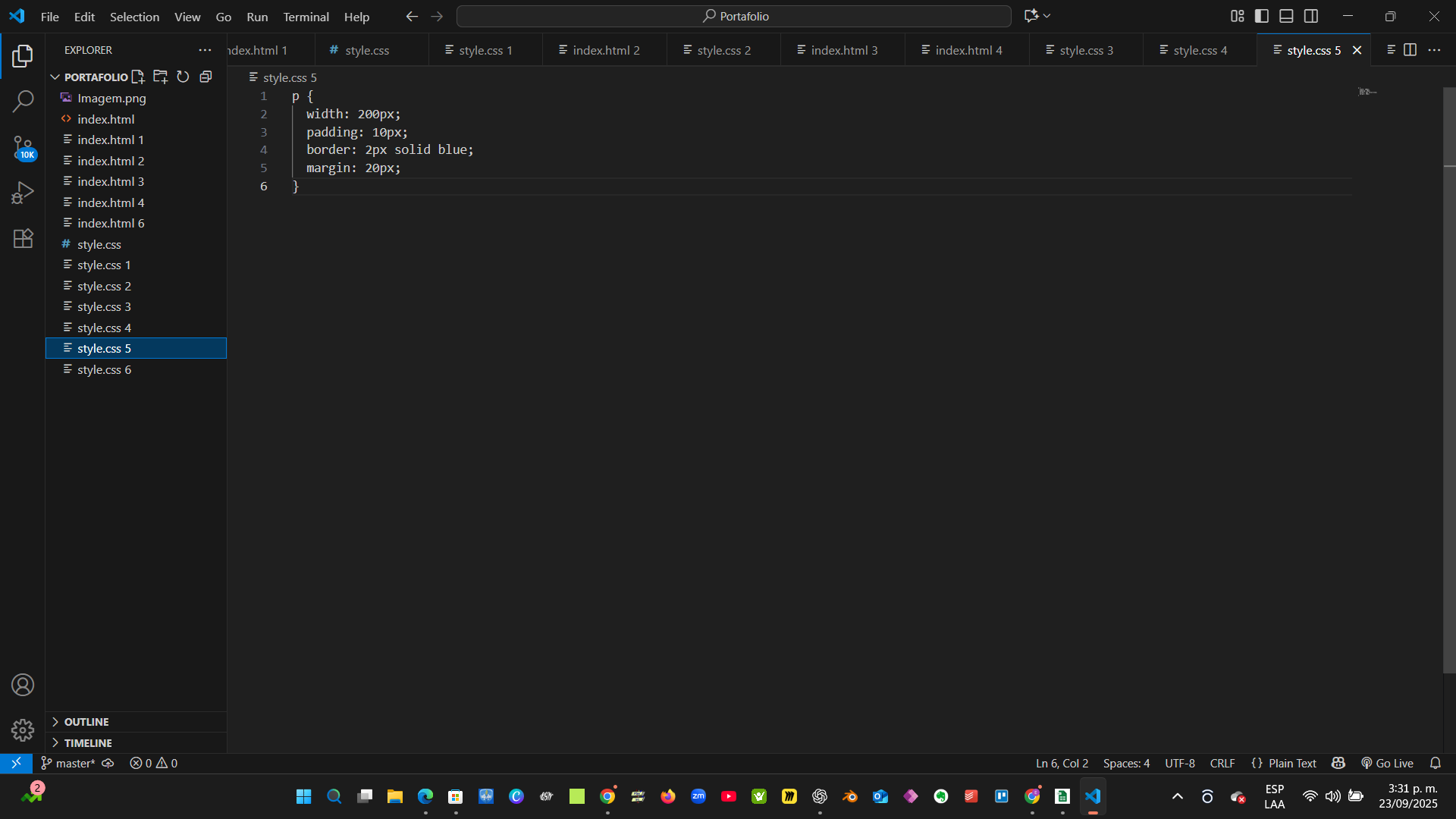Open the Accounts menu icon
Screen dimensions: 1456x819
click(x=23, y=685)
